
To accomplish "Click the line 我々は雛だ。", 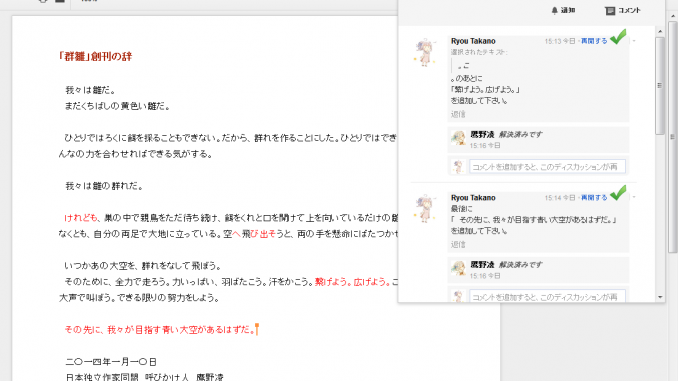I will [x=90, y=90].
